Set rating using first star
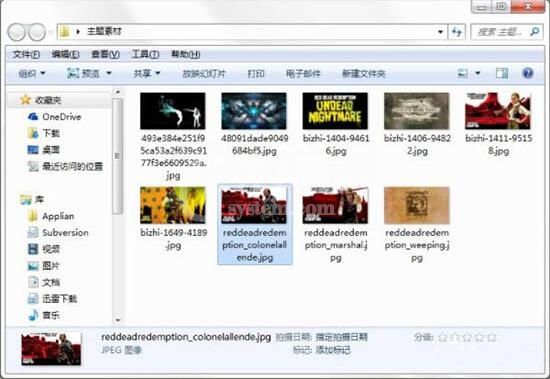550x379 pixels. tap(443, 337)
